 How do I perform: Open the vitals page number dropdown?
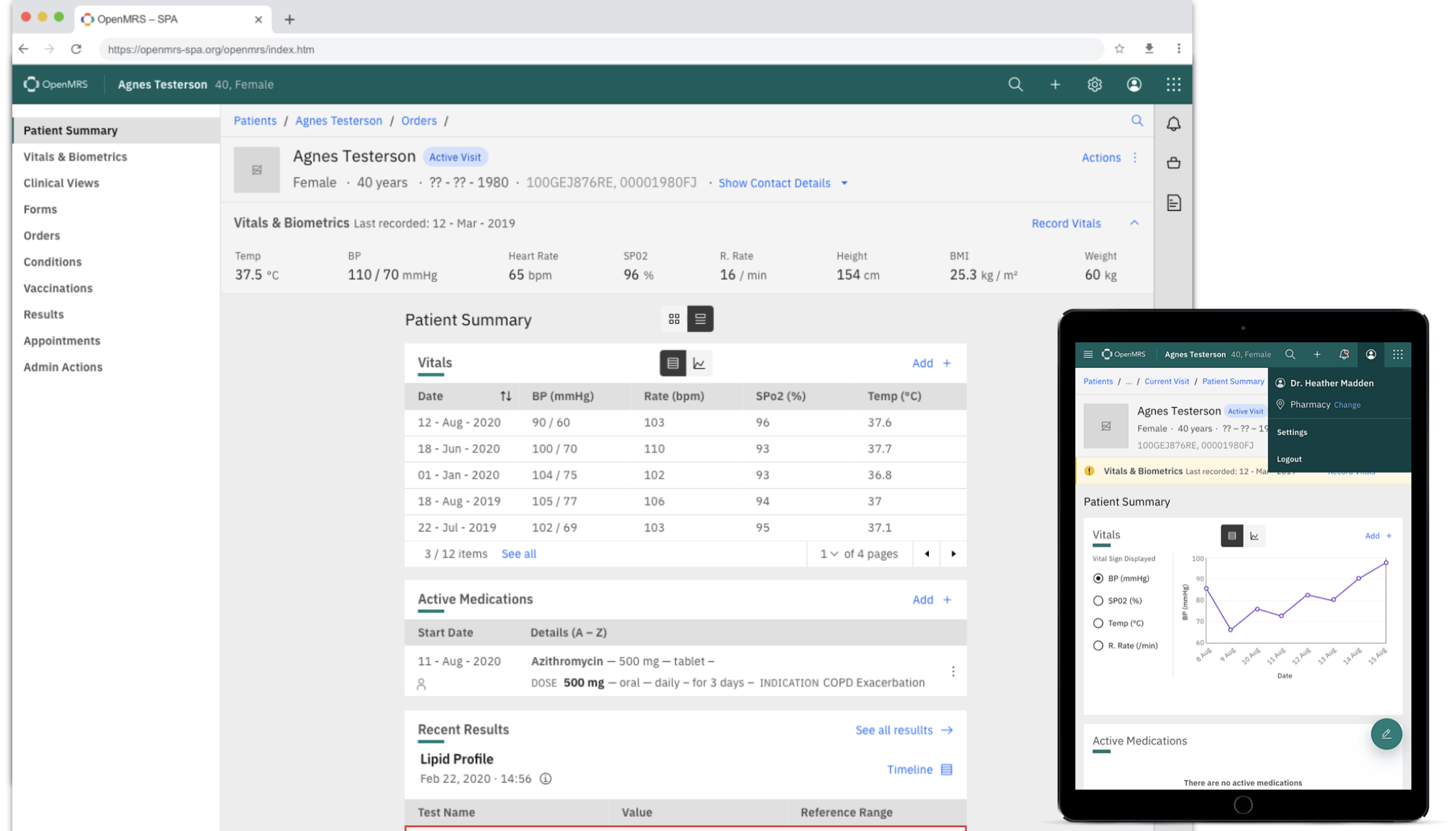pos(829,554)
